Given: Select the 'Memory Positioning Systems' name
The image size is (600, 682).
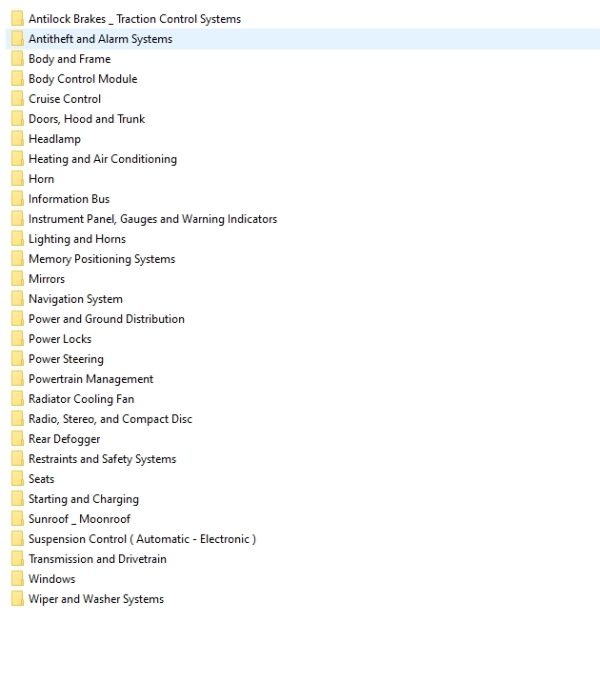Looking at the screenshot, I should point(102,259).
